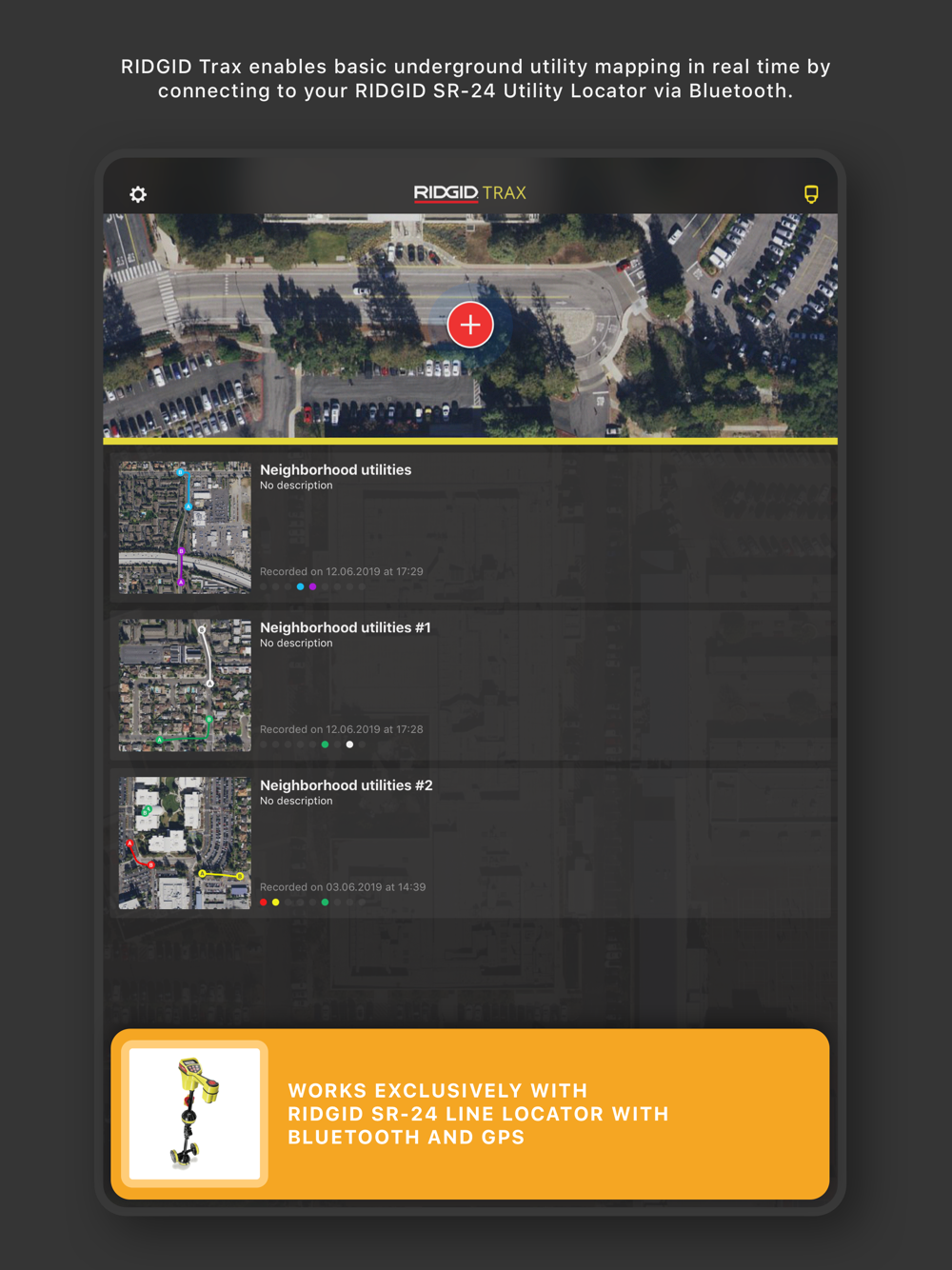Tap the yellow locator device icon
The height and width of the screenshot is (1270, 952).
[811, 194]
